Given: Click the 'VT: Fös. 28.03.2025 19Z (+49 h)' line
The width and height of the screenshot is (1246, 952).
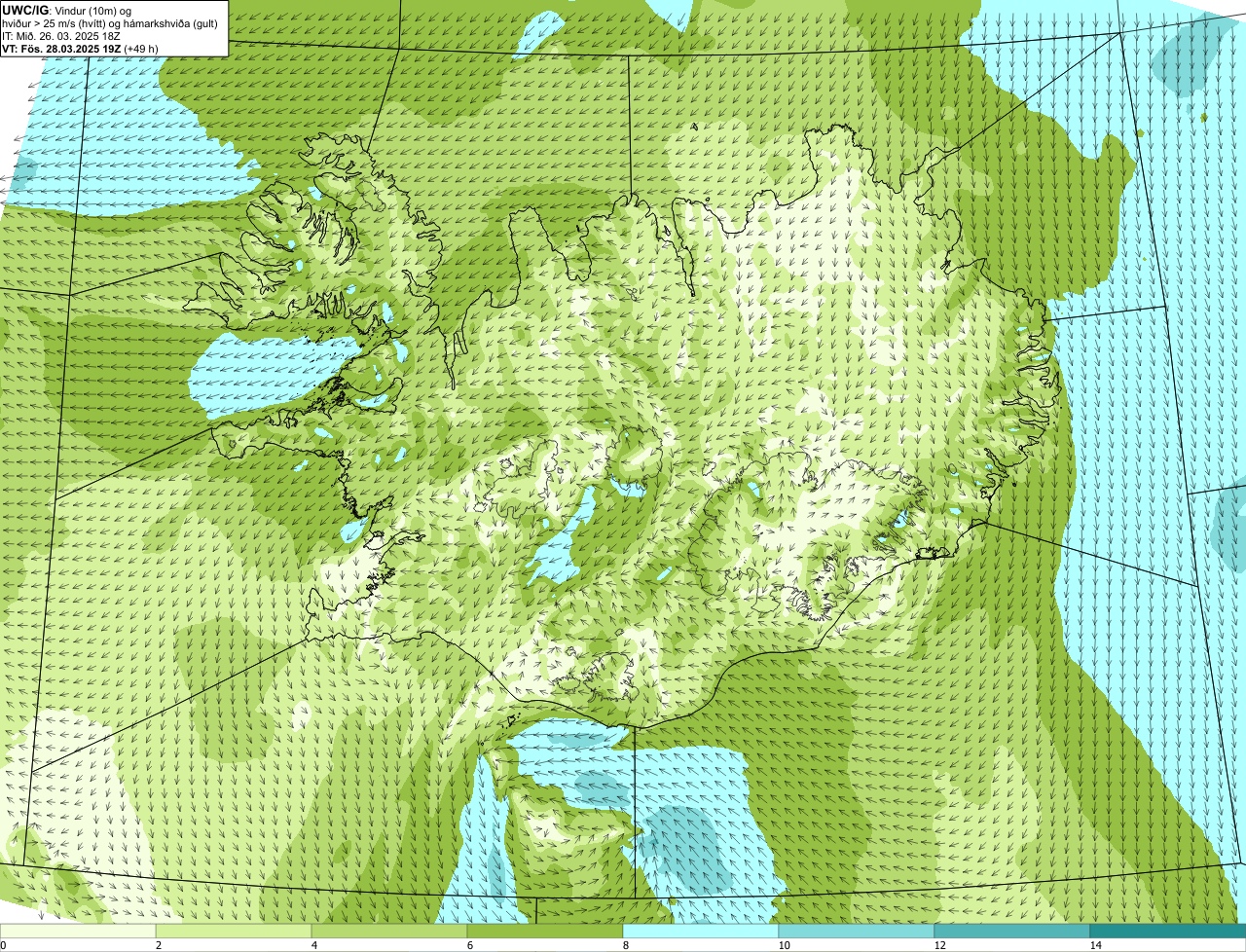Looking at the screenshot, I should [x=80, y=49].
